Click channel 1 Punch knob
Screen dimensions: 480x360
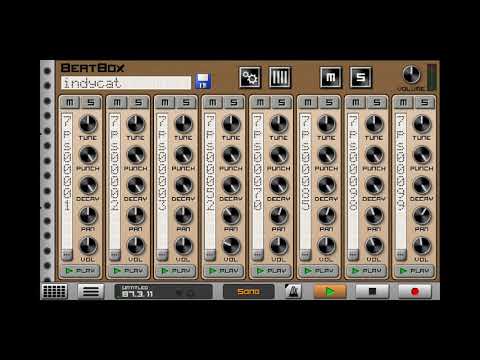[x=88, y=155]
